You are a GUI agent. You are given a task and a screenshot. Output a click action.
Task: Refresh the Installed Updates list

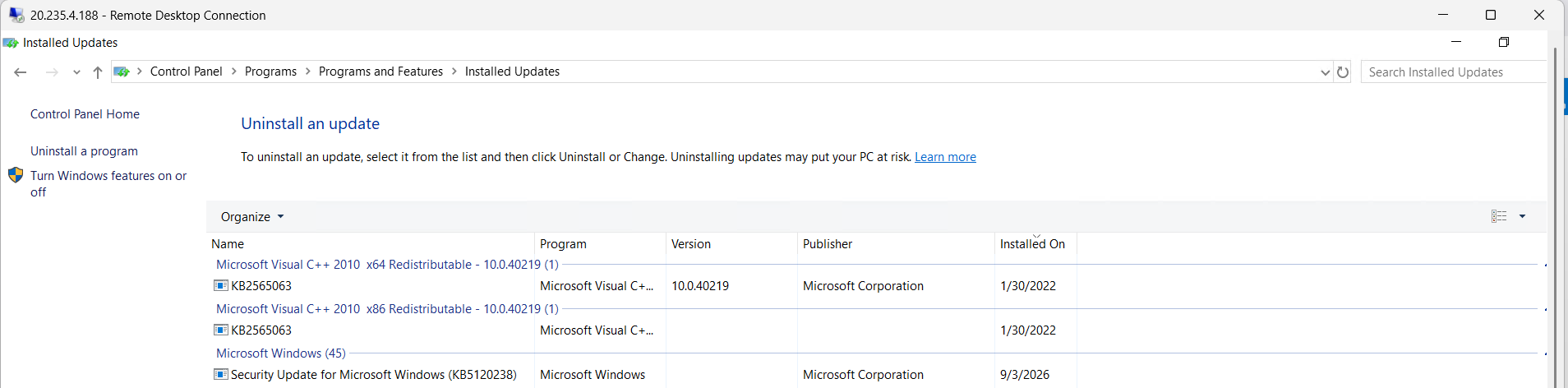pos(1343,72)
